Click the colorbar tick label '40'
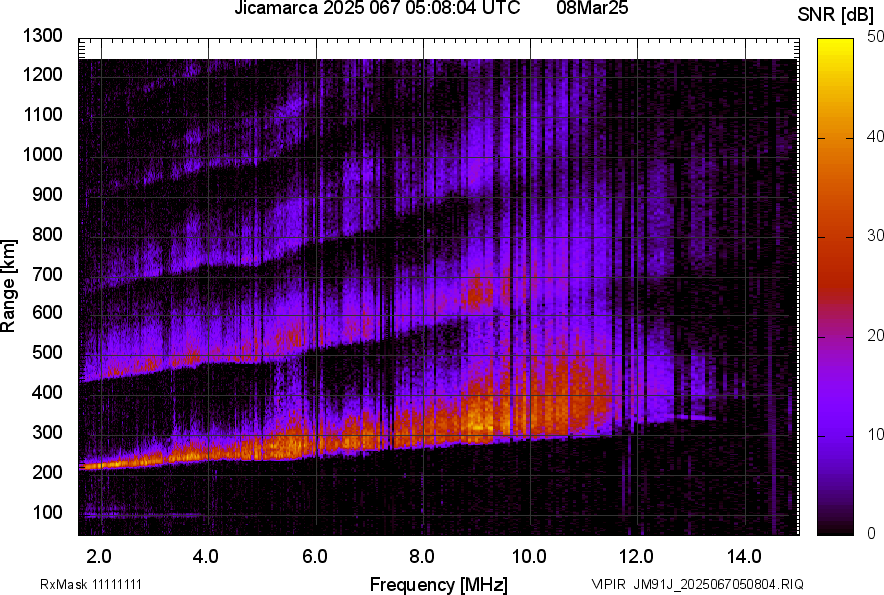Screen dimensions: 884x595 coord(876,136)
